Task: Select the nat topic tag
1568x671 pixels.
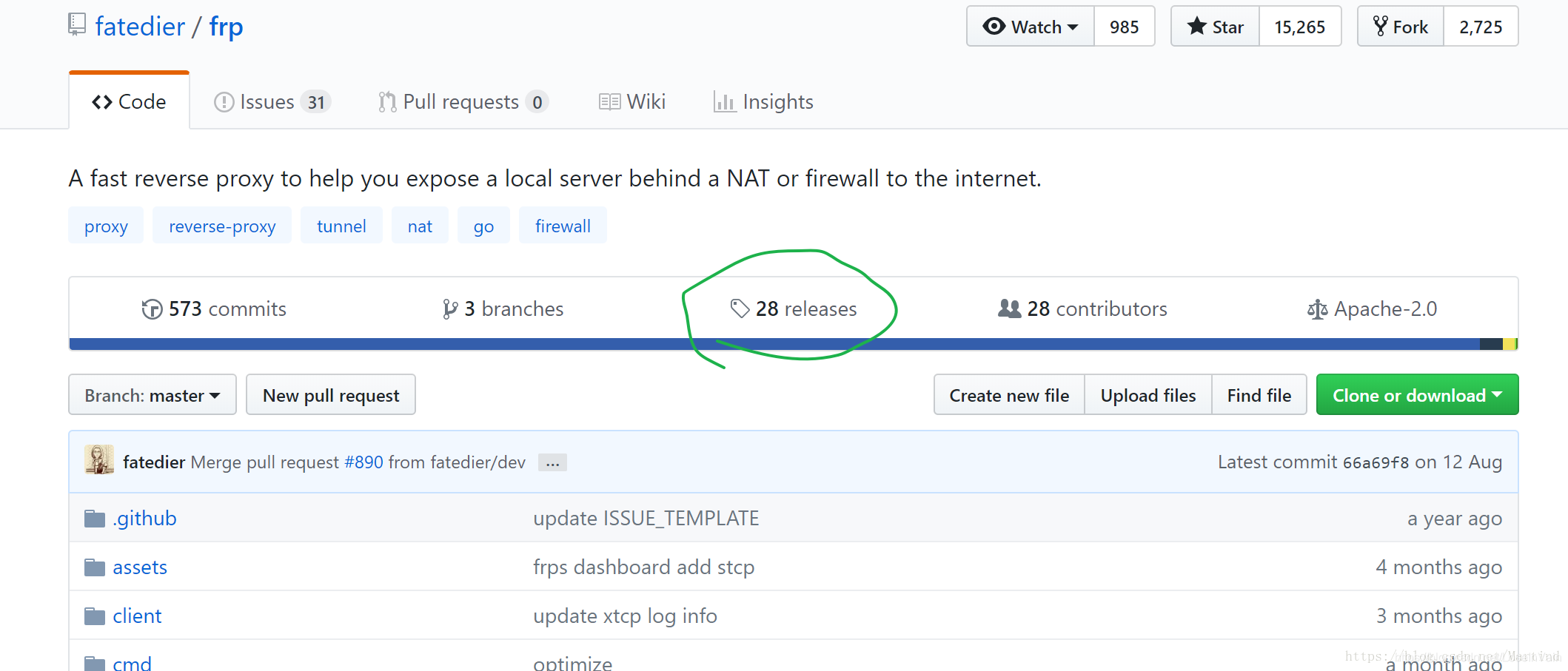Action: tap(420, 226)
